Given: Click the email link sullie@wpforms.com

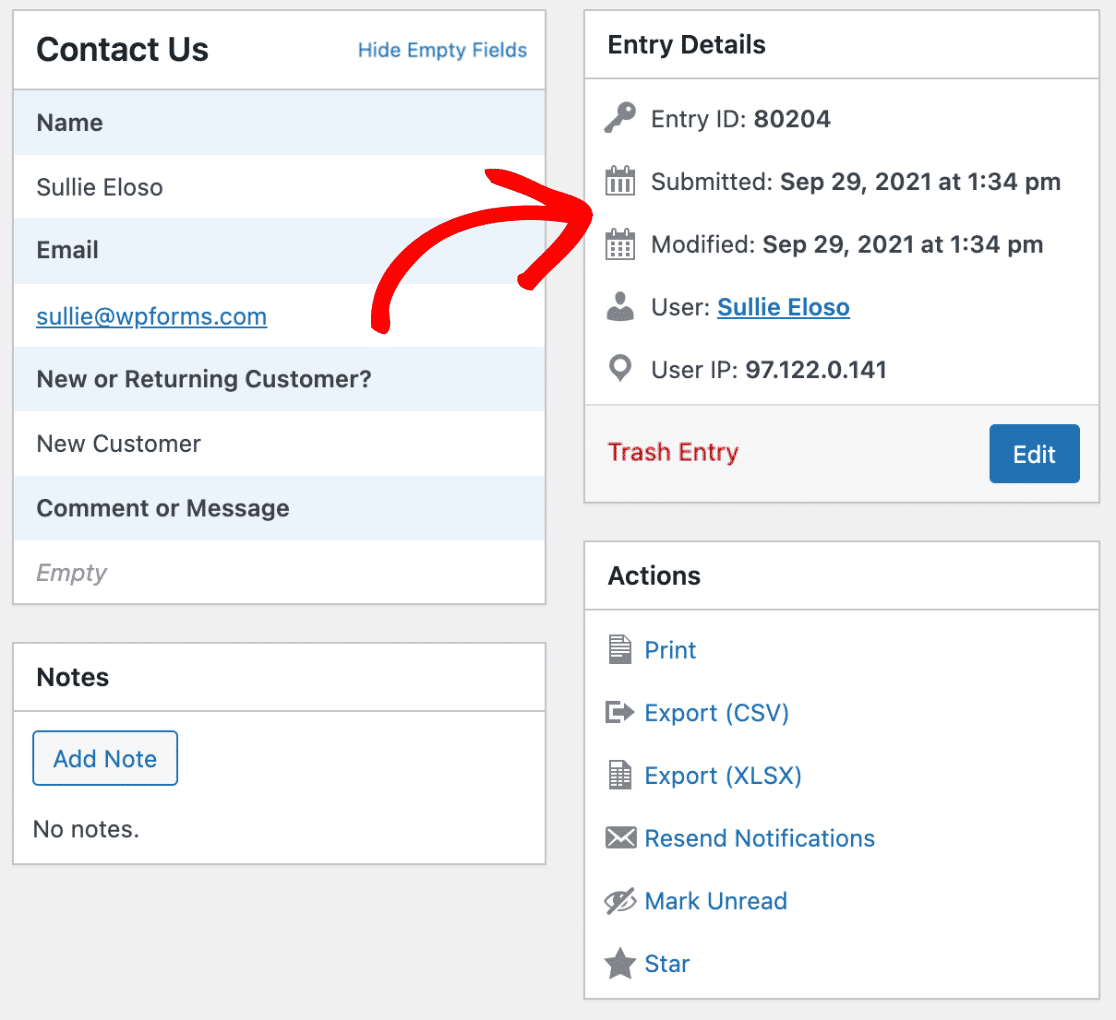Looking at the screenshot, I should pyautogui.click(x=151, y=317).
